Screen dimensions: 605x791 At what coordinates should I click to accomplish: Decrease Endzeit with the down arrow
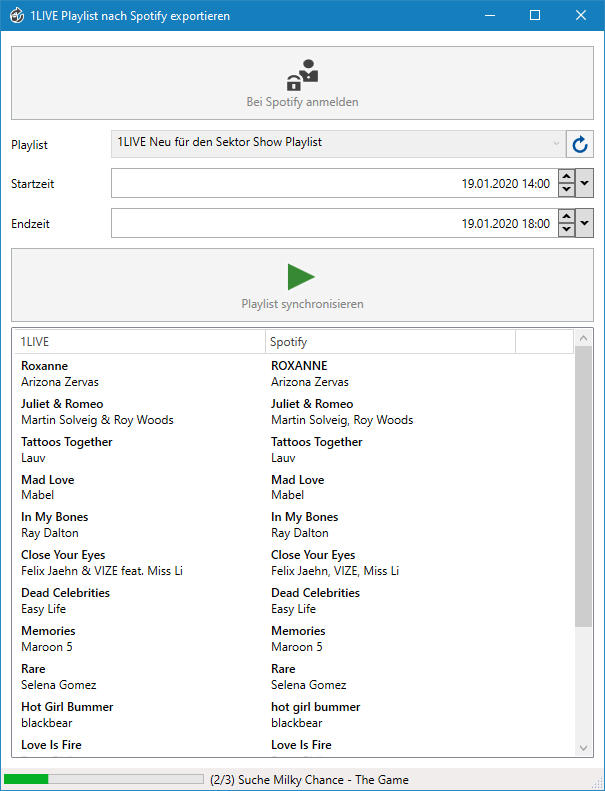pos(567,230)
